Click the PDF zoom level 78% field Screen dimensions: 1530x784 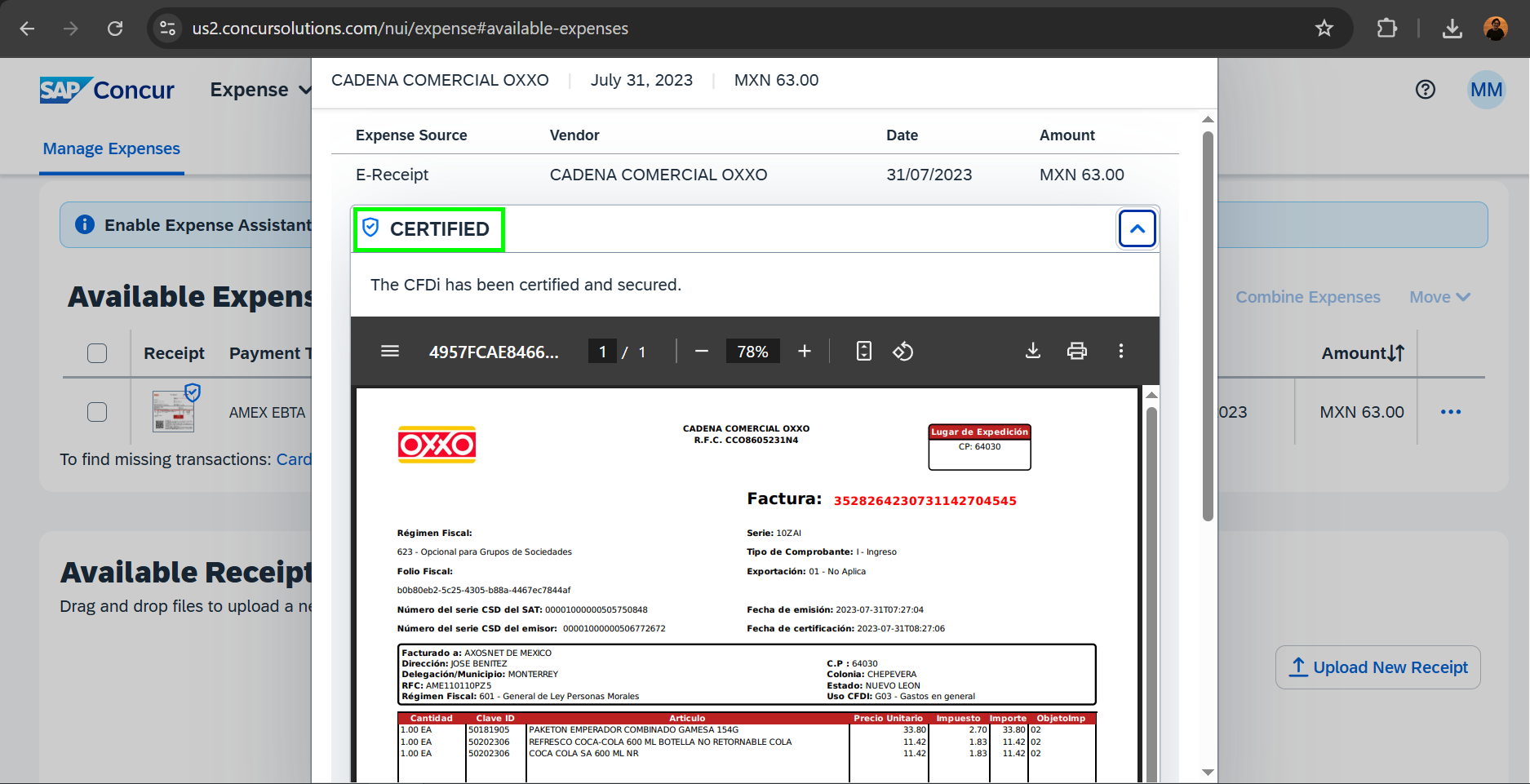[752, 352]
